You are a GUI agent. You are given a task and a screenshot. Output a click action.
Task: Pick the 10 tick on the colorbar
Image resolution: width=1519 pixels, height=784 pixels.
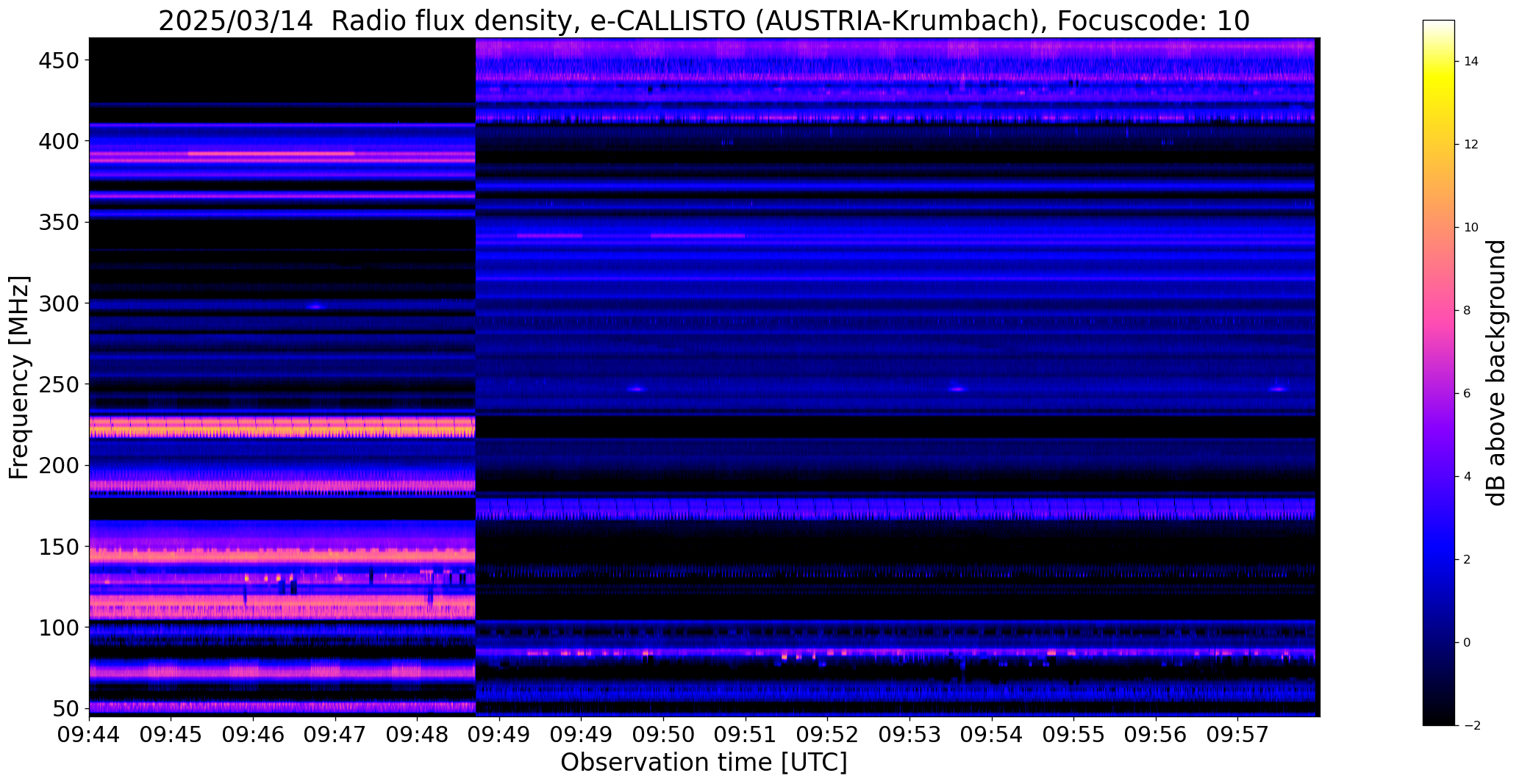pyautogui.click(x=1471, y=228)
